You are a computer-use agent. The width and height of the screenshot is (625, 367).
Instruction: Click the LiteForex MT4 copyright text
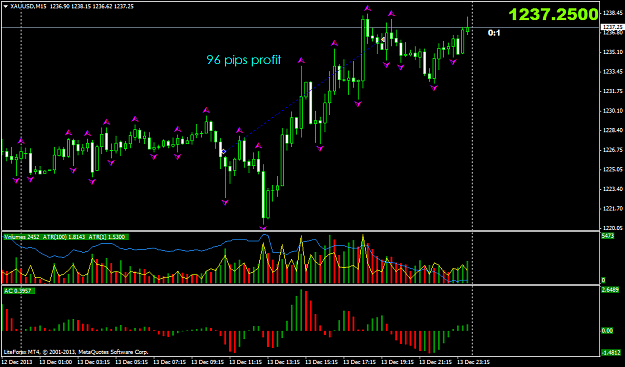[76, 352]
